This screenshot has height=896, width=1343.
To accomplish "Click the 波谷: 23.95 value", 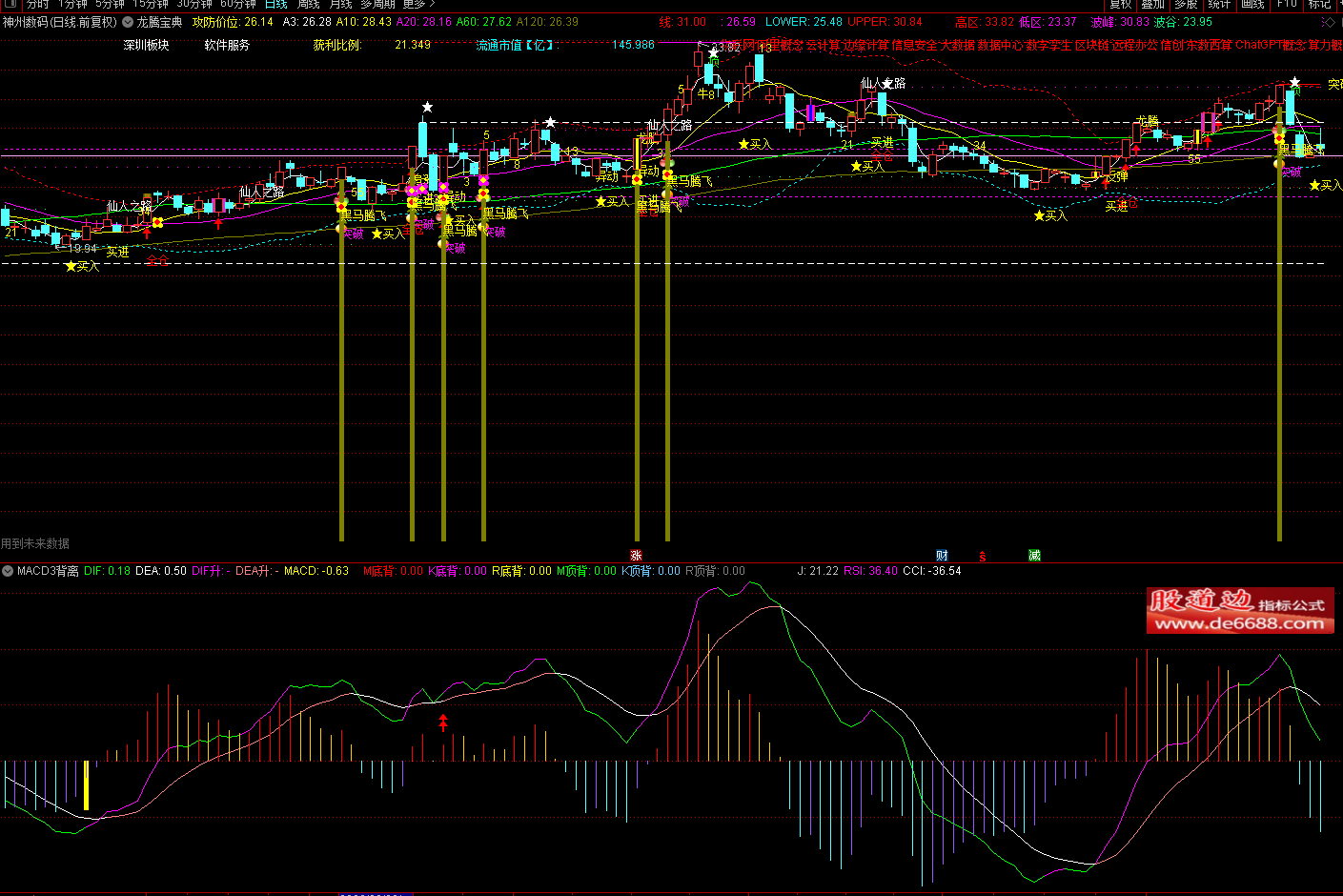I will [x=1183, y=22].
